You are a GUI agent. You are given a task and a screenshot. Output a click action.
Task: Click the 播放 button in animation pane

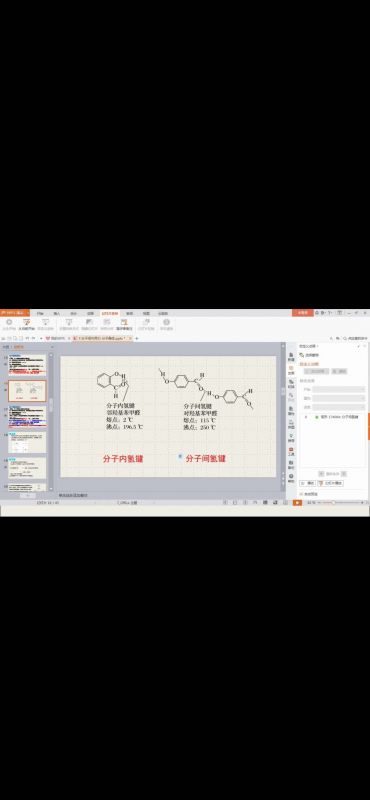(308, 483)
